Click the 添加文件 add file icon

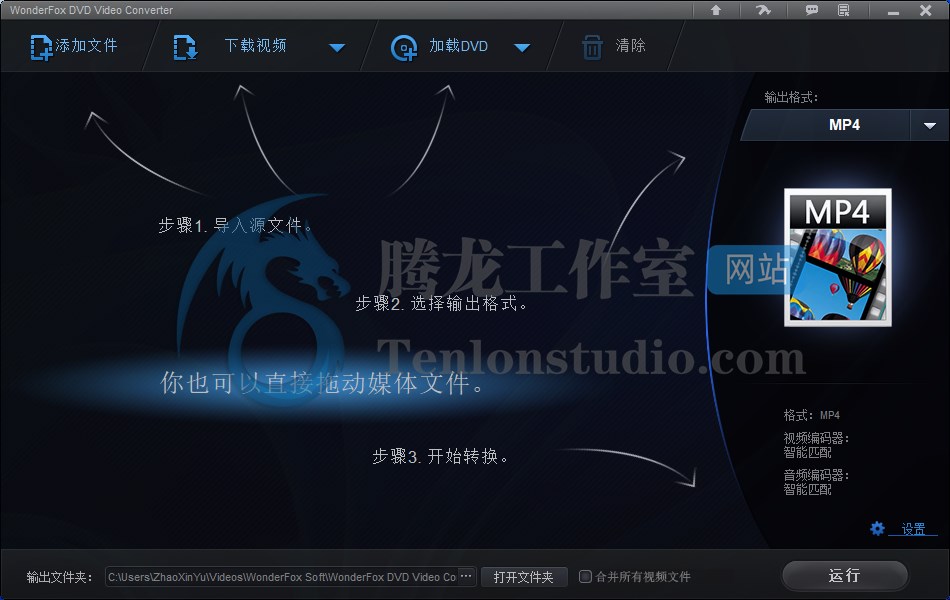41,47
